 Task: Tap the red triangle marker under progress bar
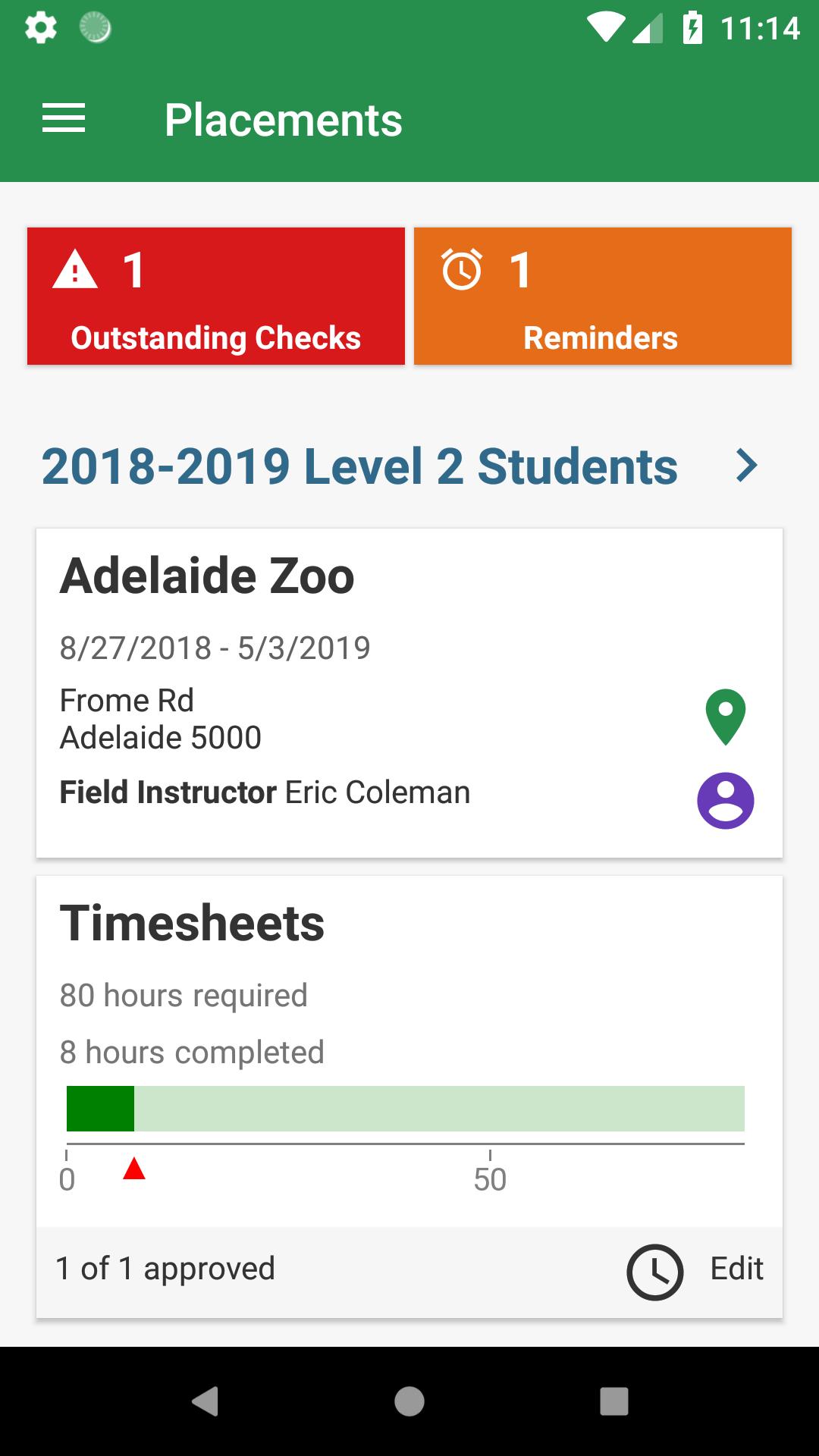point(134,1169)
